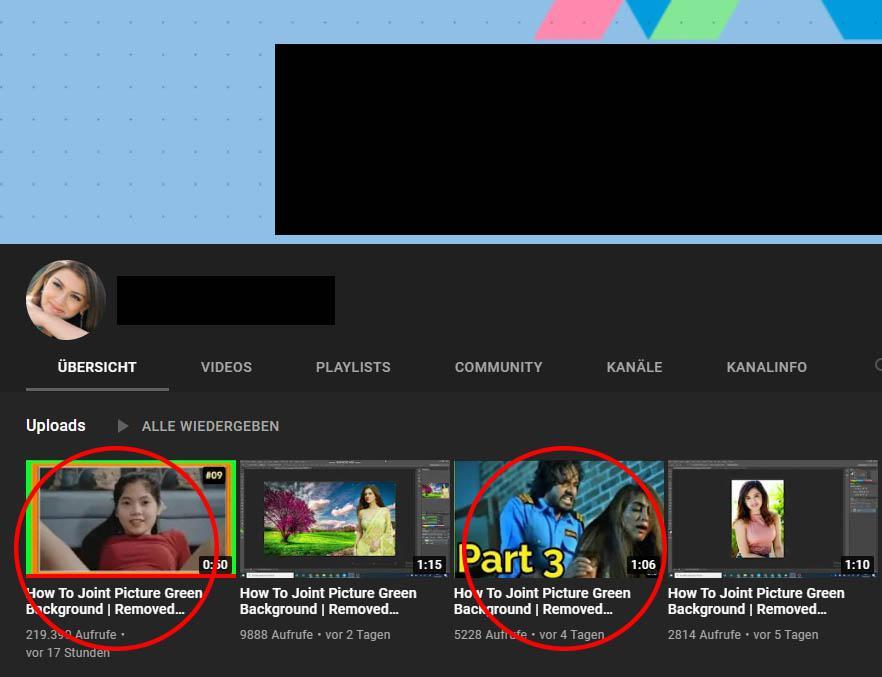Screen dimensions: 882x677
Task: Select the ÜBERSICHT tab
Action: [x=97, y=367]
